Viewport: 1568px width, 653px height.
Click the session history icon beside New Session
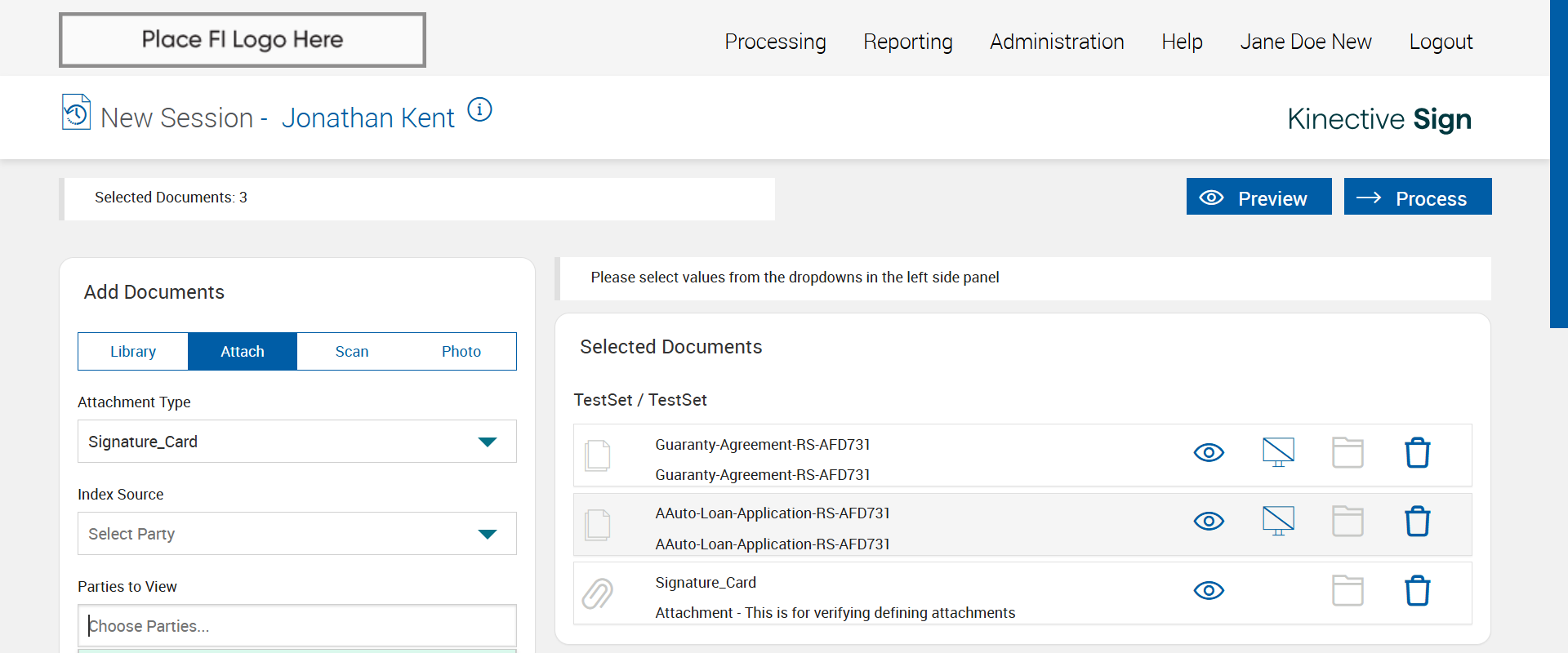point(76,113)
